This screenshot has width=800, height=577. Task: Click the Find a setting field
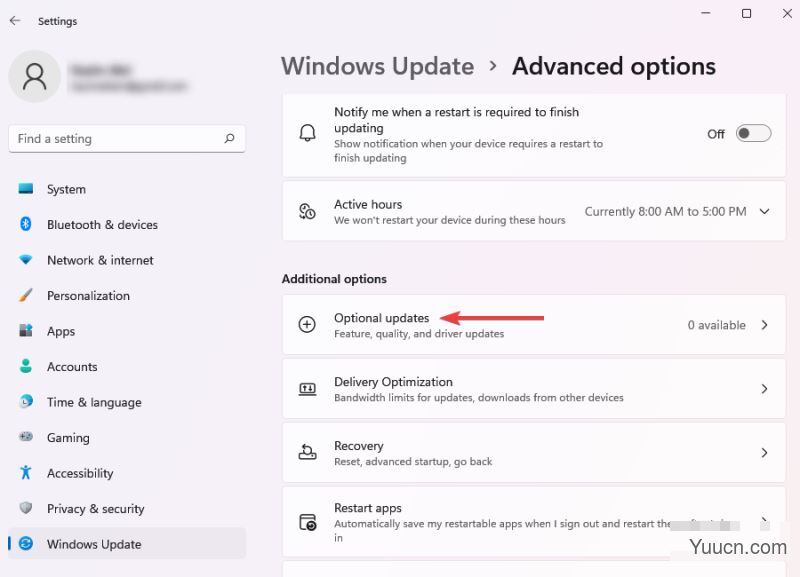point(127,138)
